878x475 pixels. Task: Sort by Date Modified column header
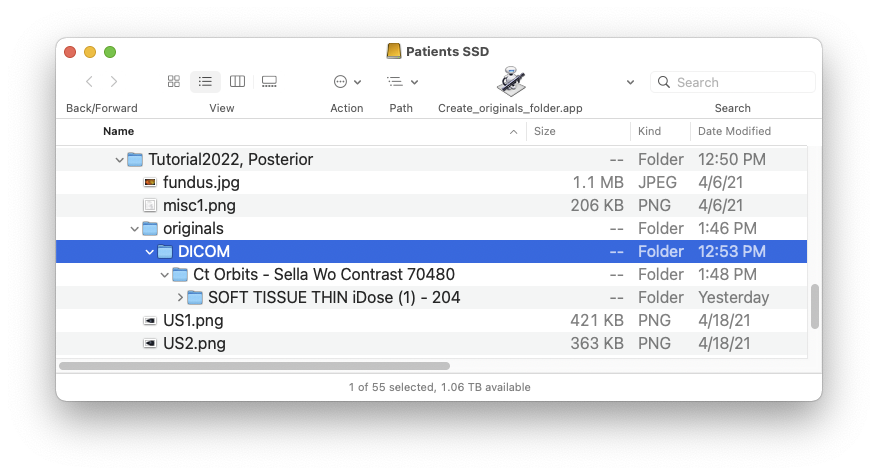[x=734, y=131]
